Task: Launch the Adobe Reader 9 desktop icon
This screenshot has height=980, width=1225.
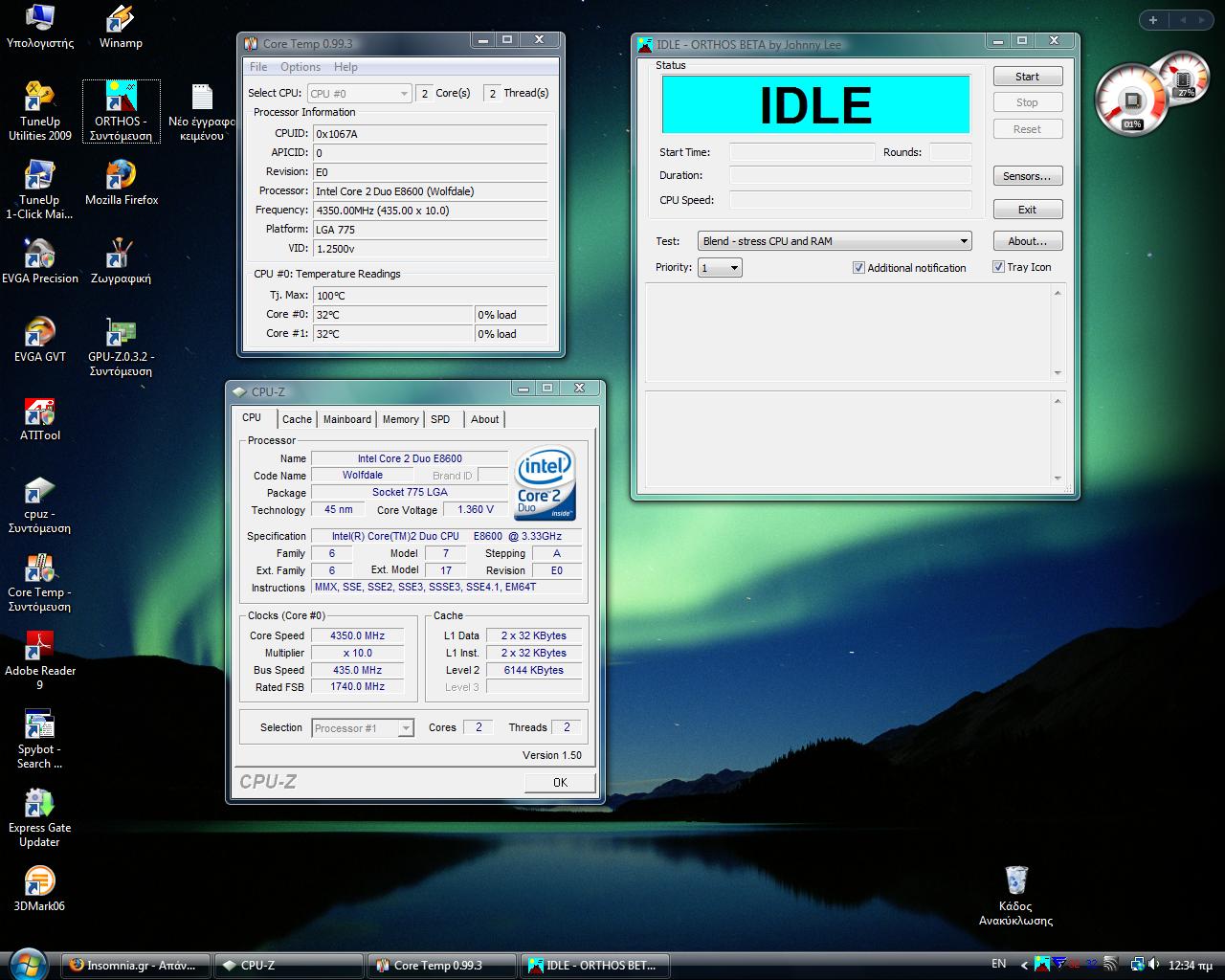Action: coord(40,660)
